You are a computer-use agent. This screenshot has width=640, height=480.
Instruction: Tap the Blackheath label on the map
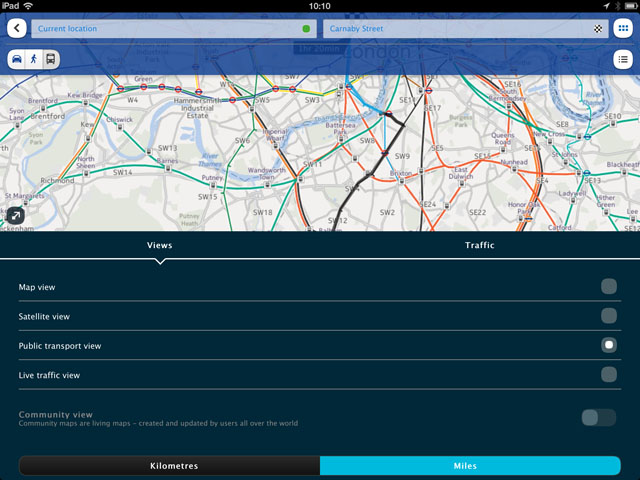click(623, 164)
